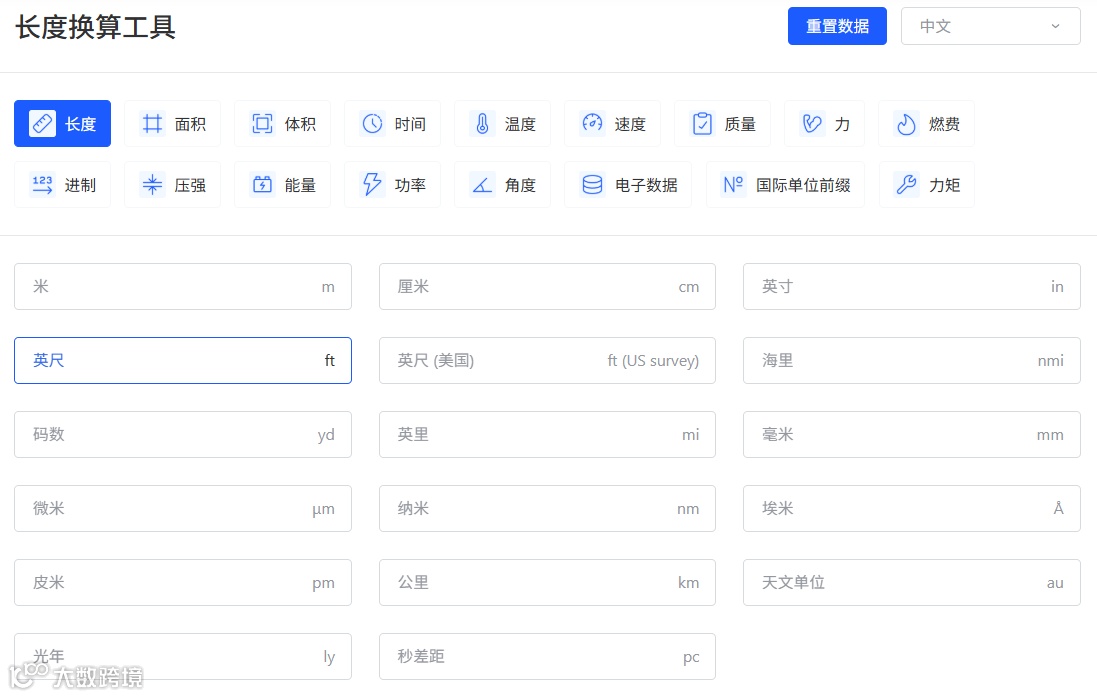Click the 光年 (ly) input field

(x=183, y=656)
